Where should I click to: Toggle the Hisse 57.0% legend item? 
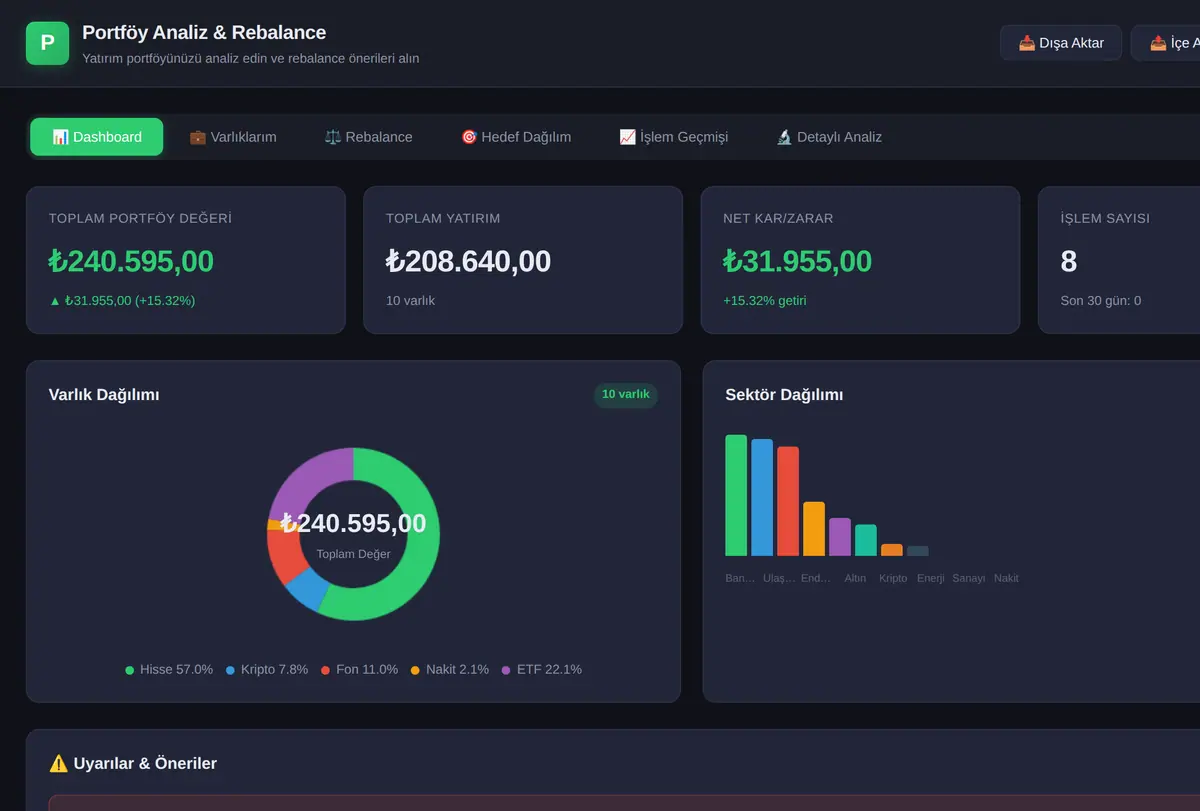coord(169,670)
